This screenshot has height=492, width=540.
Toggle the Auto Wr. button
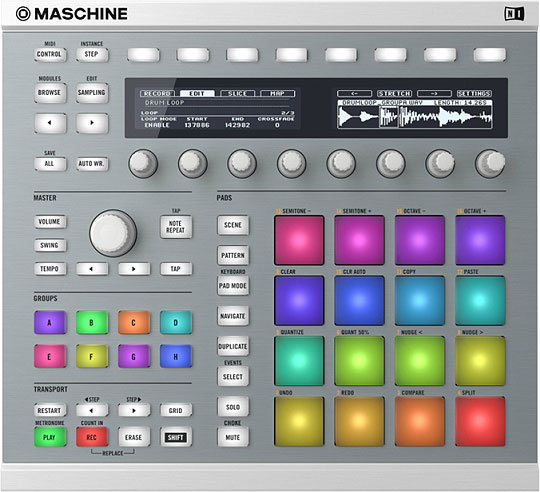(x=92, y=164)
